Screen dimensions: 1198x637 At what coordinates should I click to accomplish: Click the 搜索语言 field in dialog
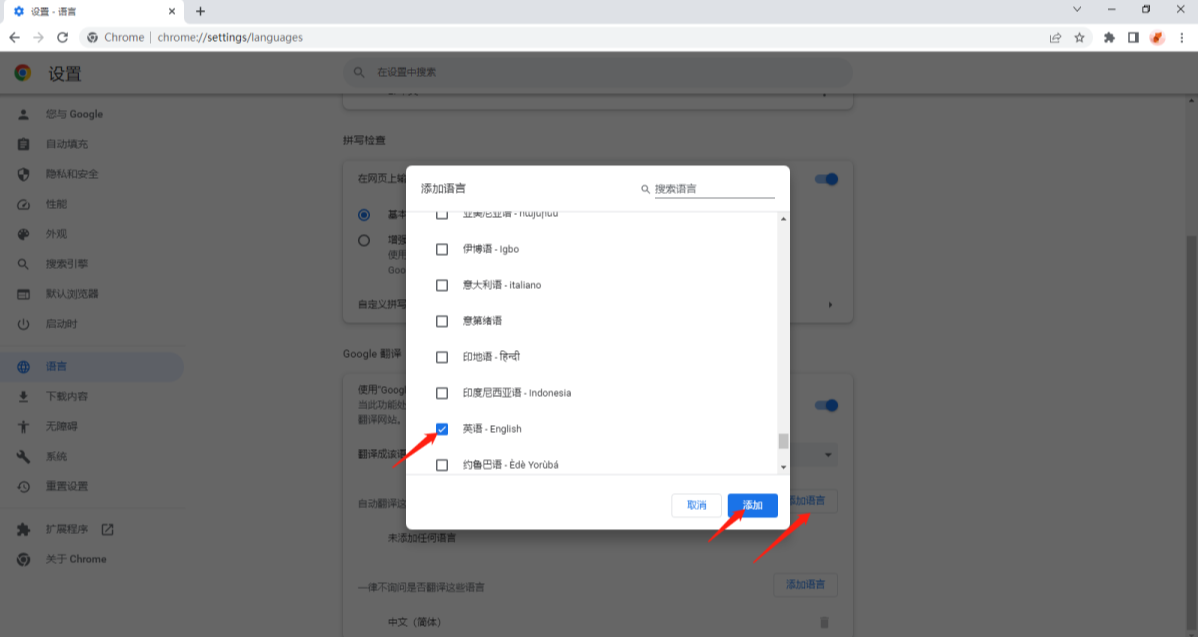tap(714, 189)
